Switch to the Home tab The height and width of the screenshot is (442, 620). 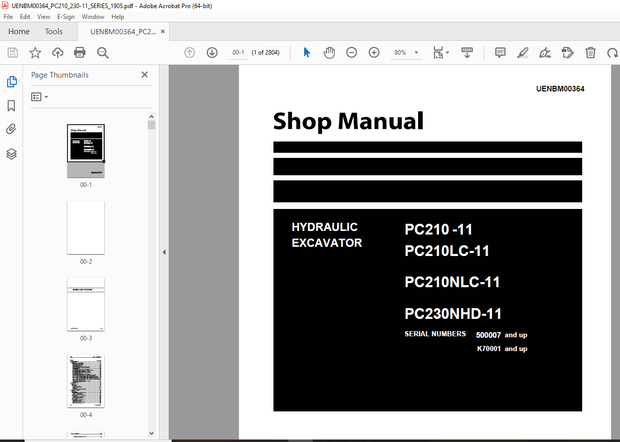pyautogui.click(x=19, y=31)
